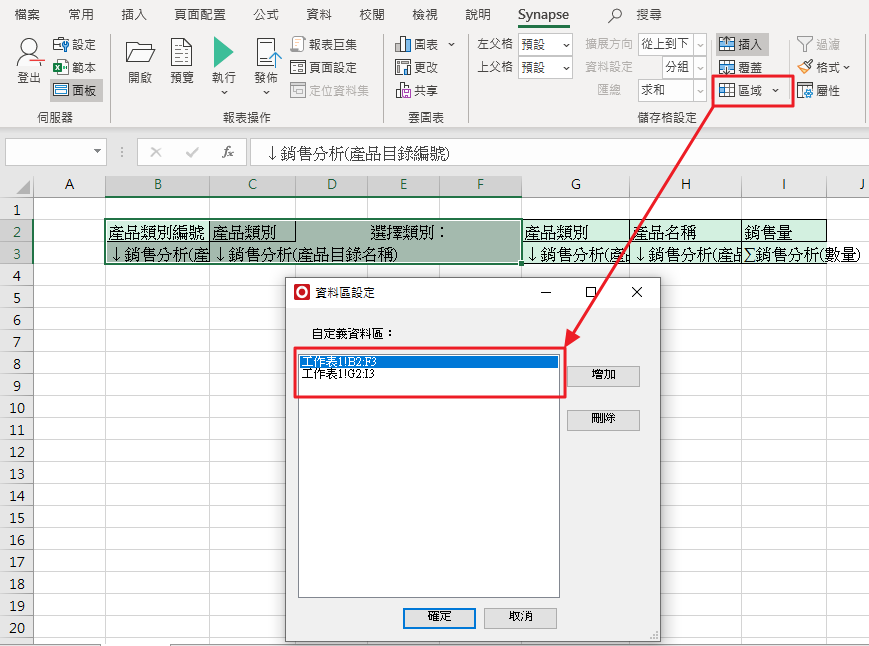869x646 pixels.
Task: Toggle the 覆蓋 overwrite mode button
Action: click(740, 67)
